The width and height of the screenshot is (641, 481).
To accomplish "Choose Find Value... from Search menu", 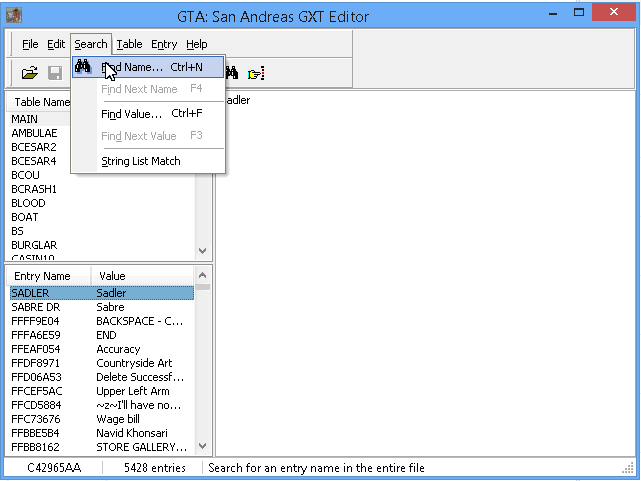I will pyautogui.click(x=148, y=114).
